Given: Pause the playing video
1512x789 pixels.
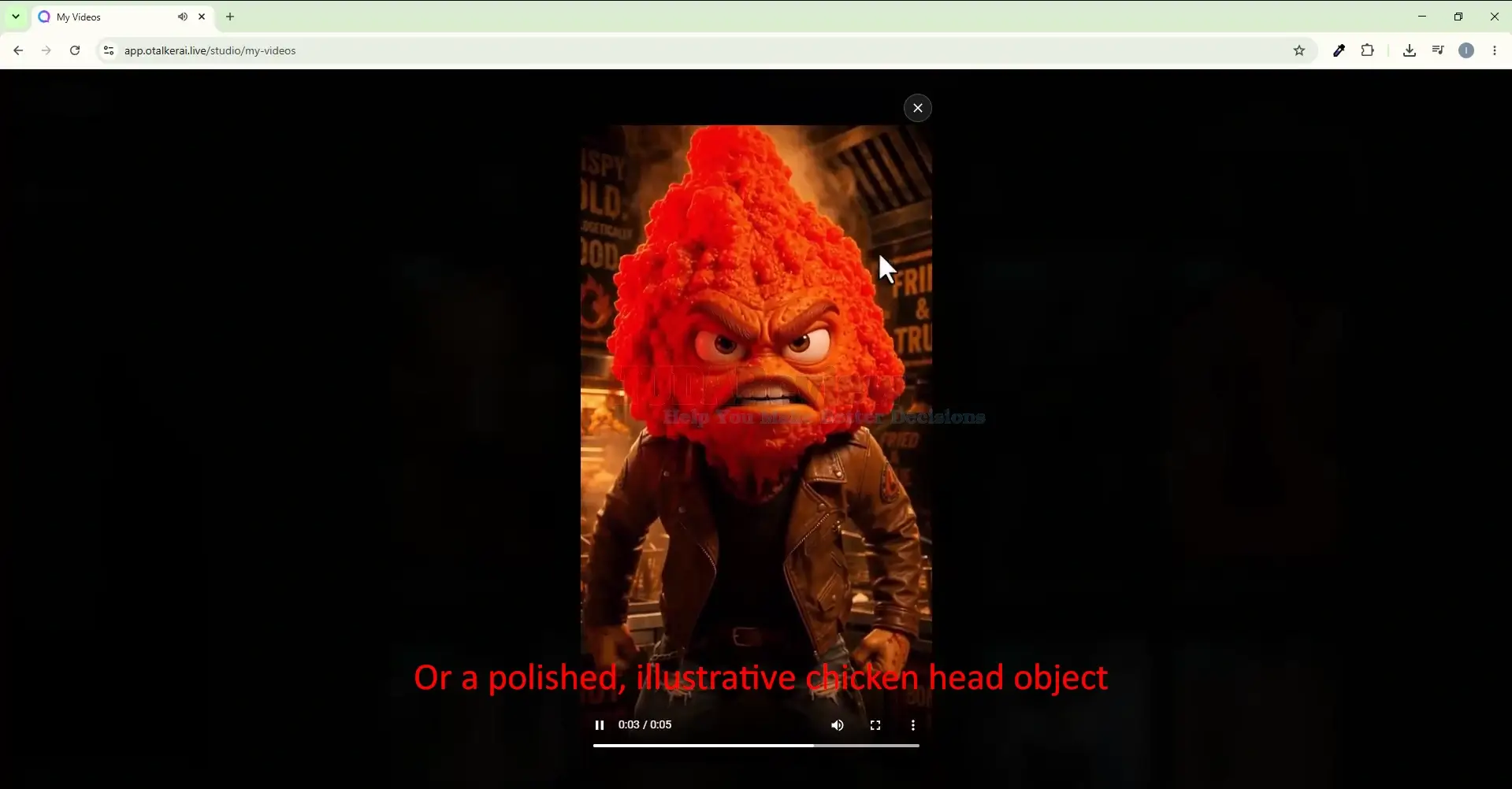Looking at the screenshot, I should pos(600,726).
